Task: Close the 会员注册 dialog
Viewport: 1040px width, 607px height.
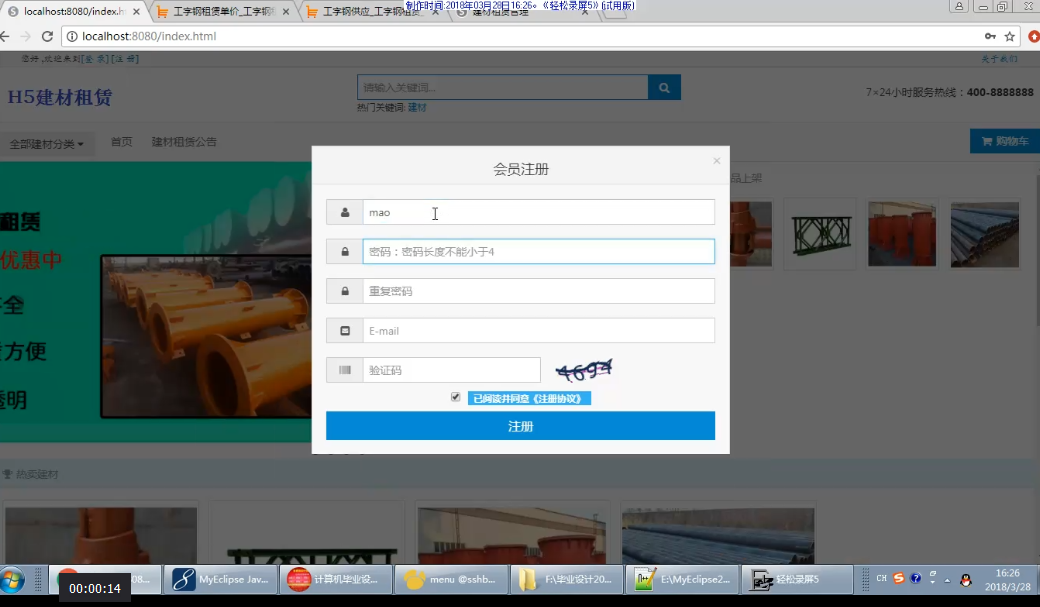Action: click(716, 161)
